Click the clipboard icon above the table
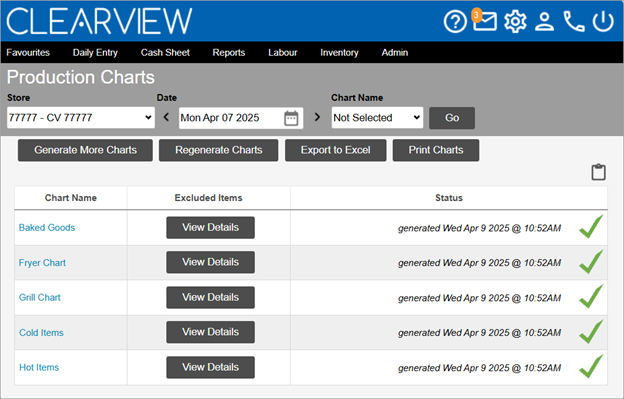624x399 pixels. point(598,172)
